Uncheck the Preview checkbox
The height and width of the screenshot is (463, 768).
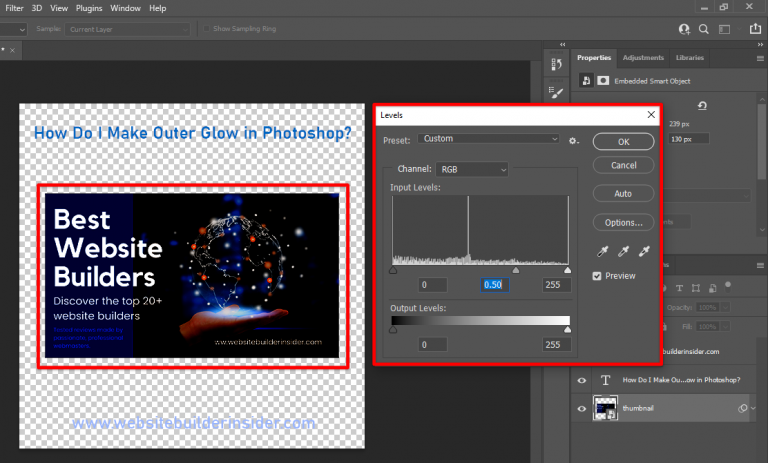click(598, 276)
